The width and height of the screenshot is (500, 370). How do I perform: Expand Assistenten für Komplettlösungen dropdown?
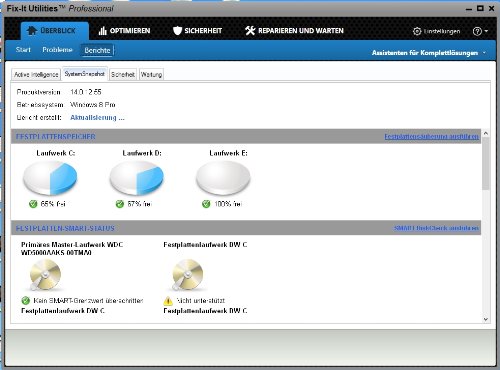[x=429, y=53]
